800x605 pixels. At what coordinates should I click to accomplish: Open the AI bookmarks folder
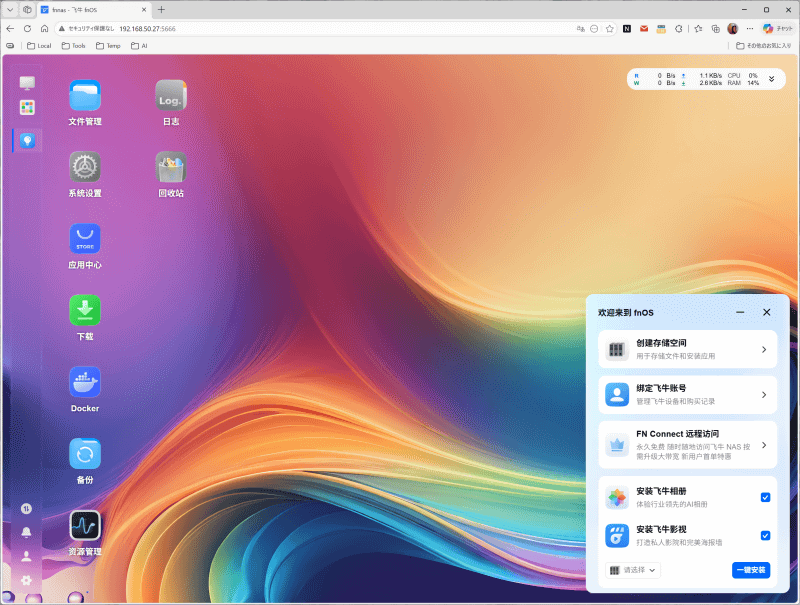click(139, 46)
